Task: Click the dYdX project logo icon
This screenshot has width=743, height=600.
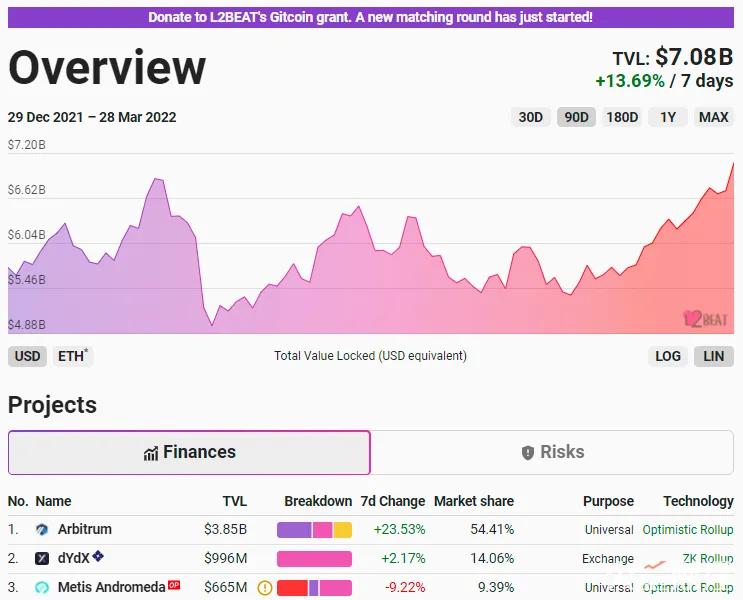Action: tap(42, 558)
